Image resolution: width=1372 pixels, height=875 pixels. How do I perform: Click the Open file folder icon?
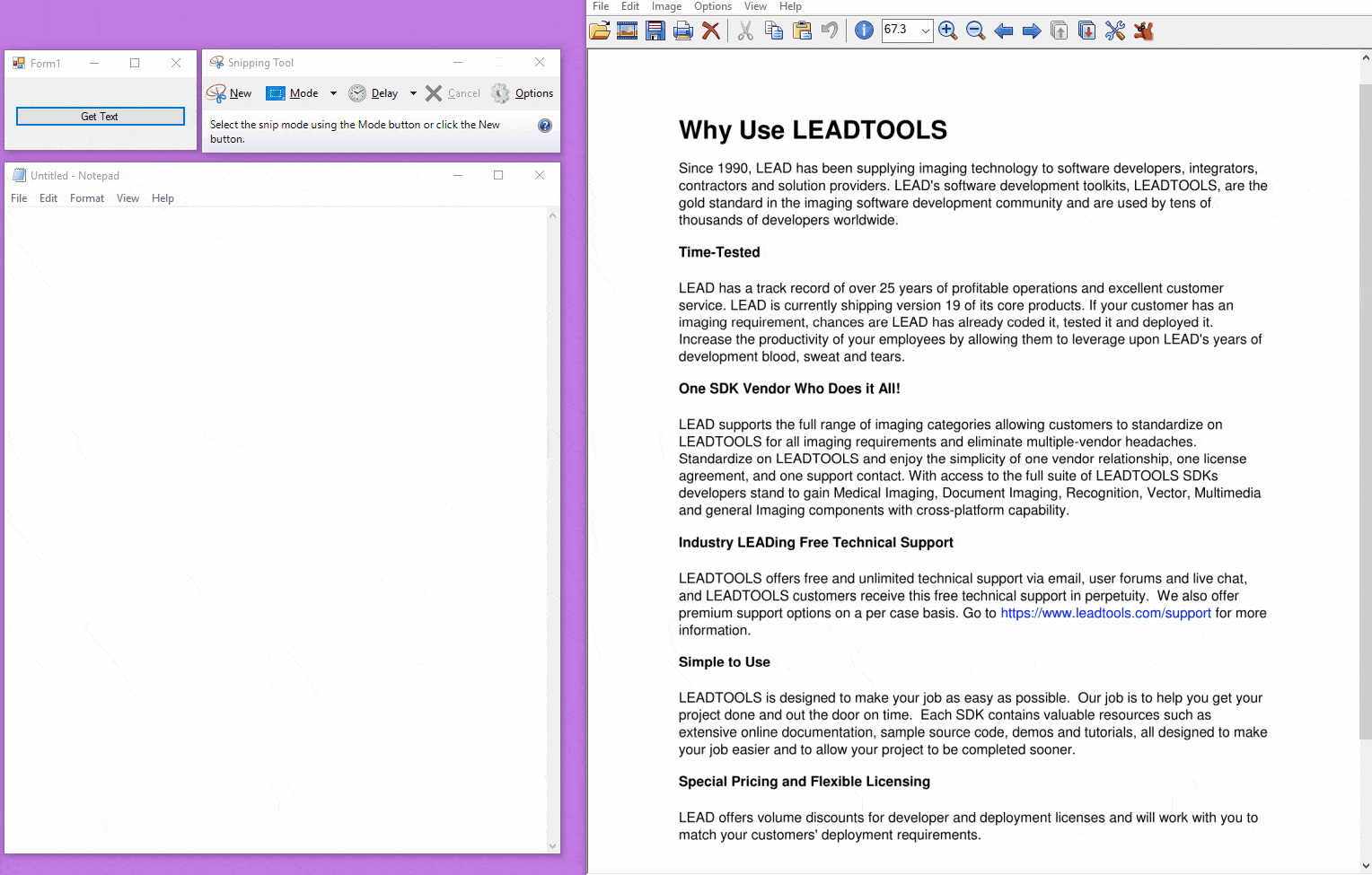(x=599, y=31)
